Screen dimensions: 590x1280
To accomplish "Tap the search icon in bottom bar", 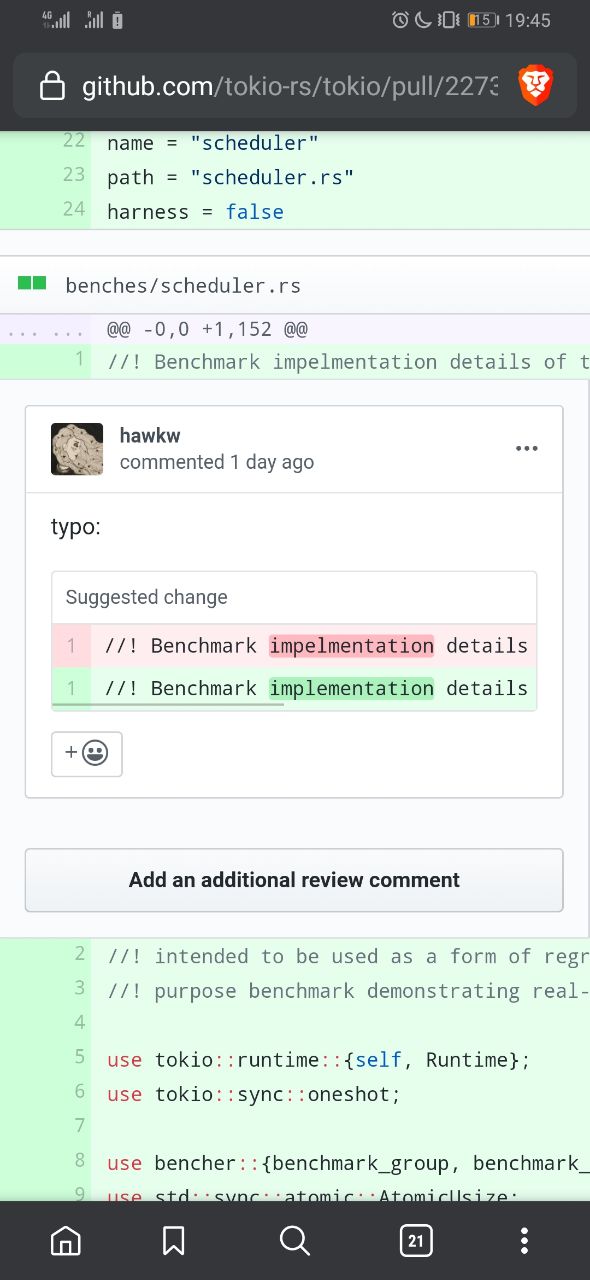I will point(294,1241).
